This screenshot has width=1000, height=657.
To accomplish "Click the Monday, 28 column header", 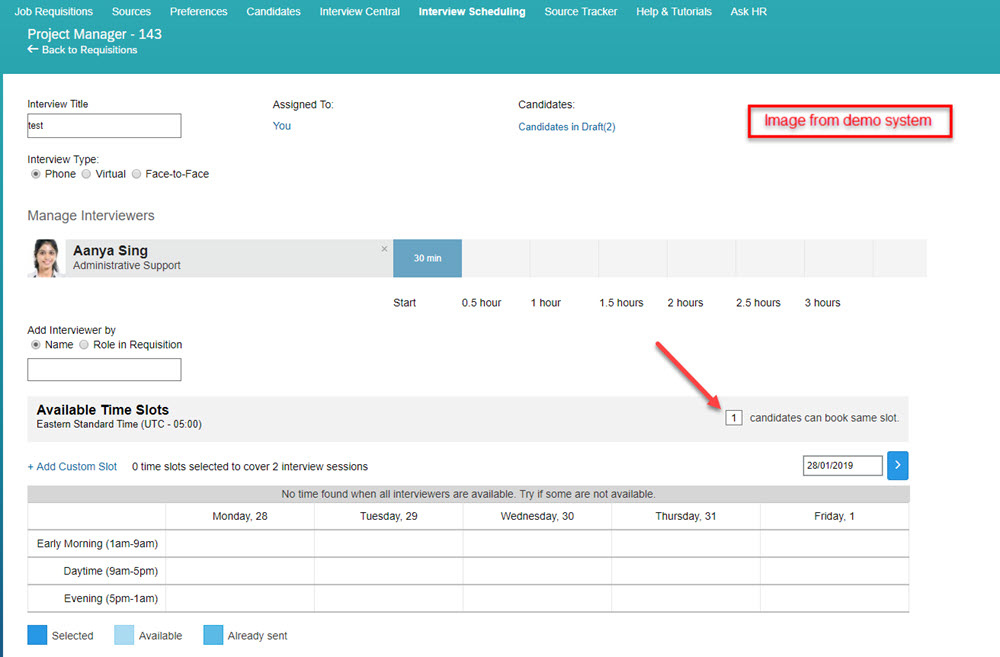I will [x=240, y=516].
